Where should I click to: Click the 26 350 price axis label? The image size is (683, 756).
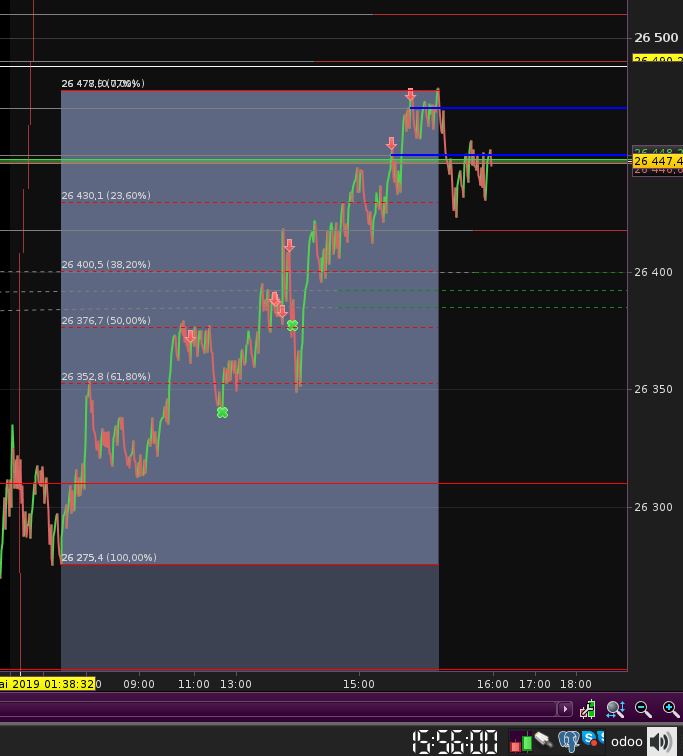[x=653, y=389]
